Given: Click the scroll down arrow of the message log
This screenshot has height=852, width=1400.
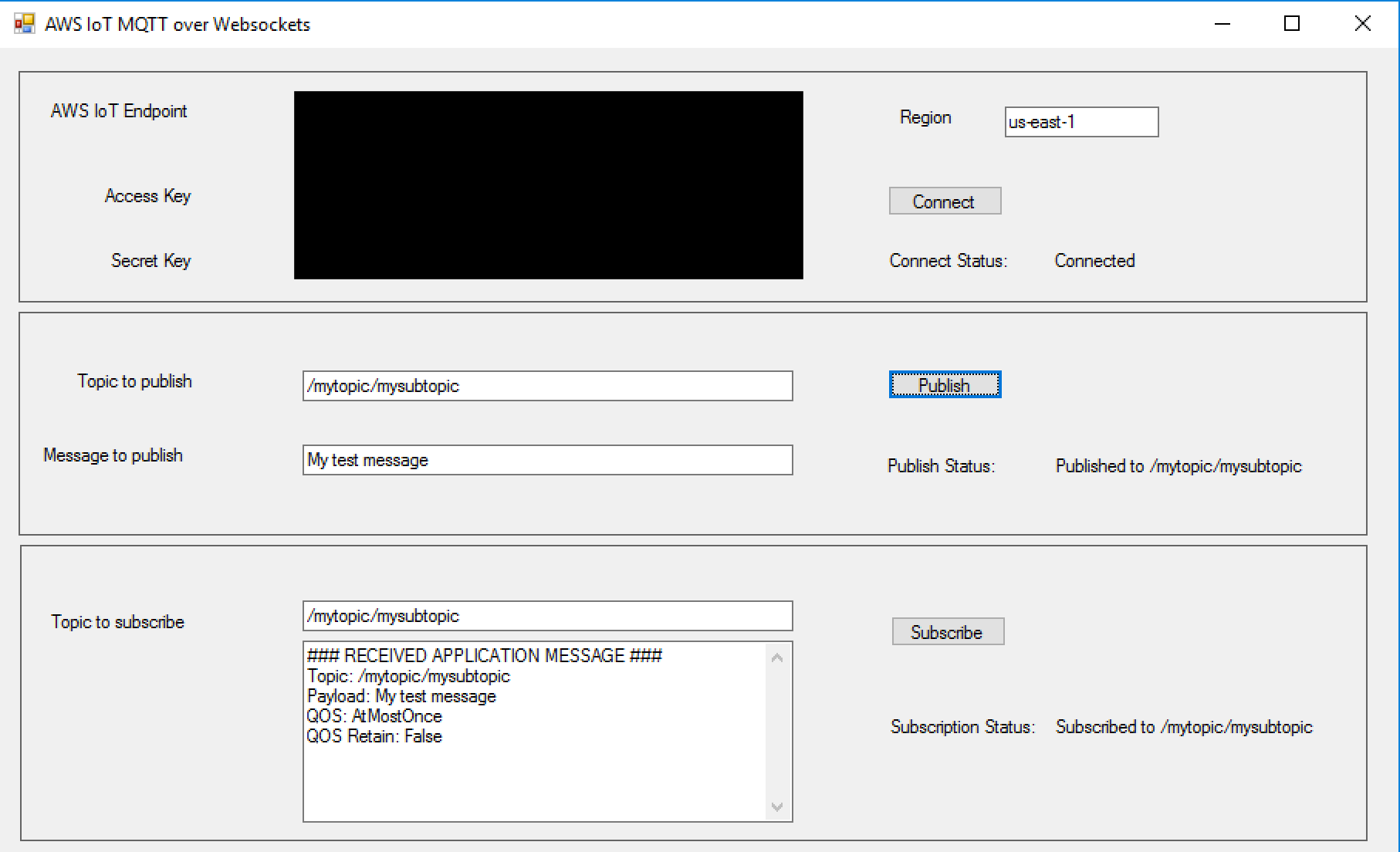Looking at the screenshot, I should pyautogui.click(x=777, y=806).
